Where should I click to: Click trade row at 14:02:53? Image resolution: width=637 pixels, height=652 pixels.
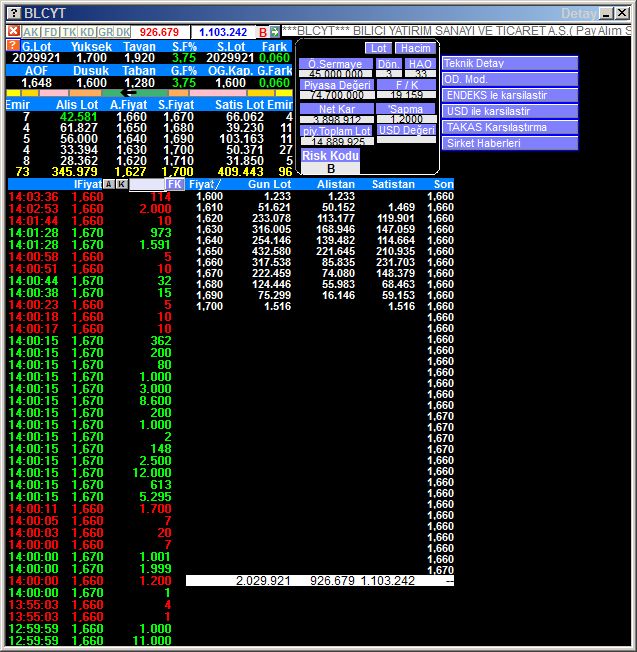pyautogui.click(x=90, y=209)
